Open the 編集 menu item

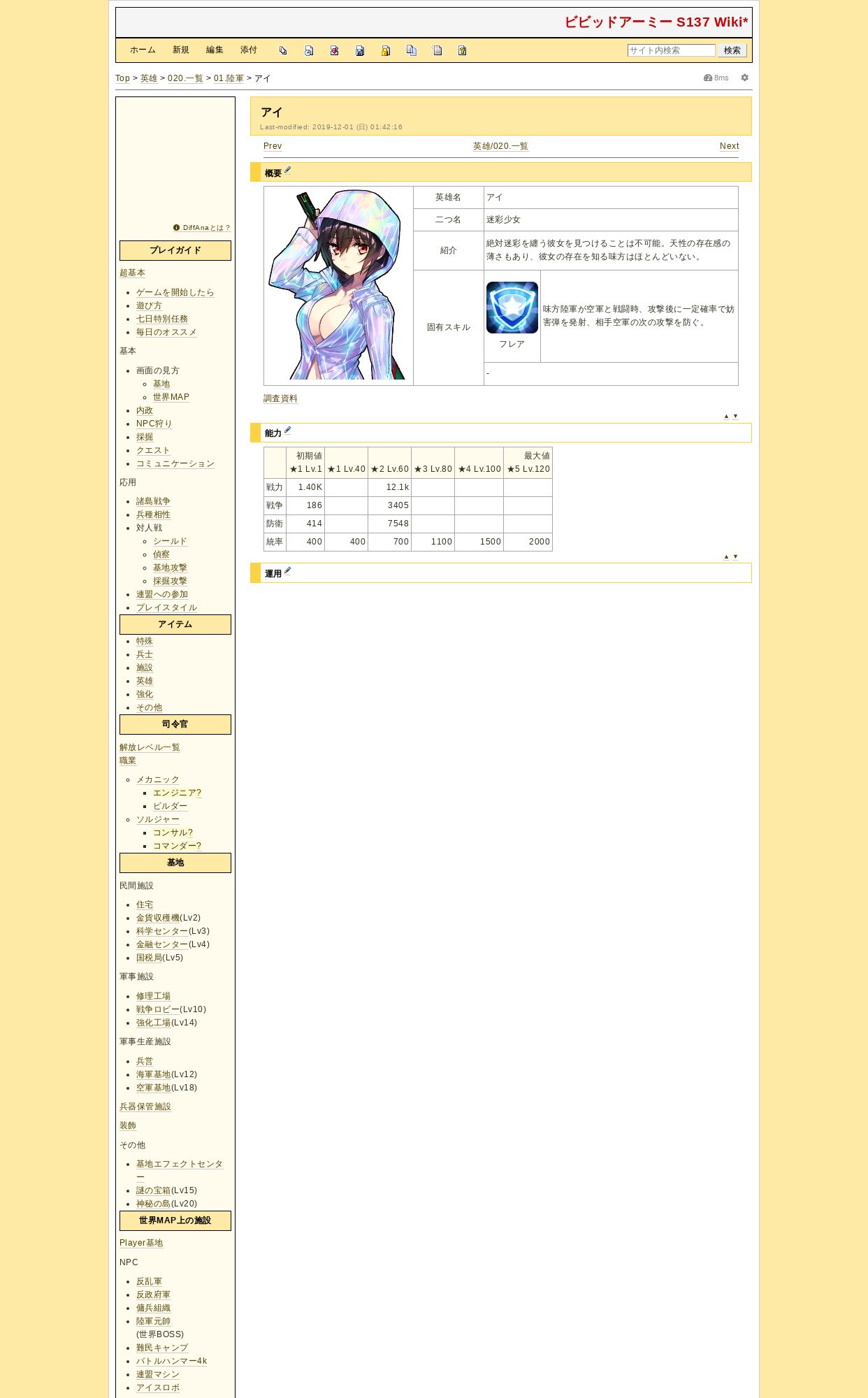click(215, 50)
